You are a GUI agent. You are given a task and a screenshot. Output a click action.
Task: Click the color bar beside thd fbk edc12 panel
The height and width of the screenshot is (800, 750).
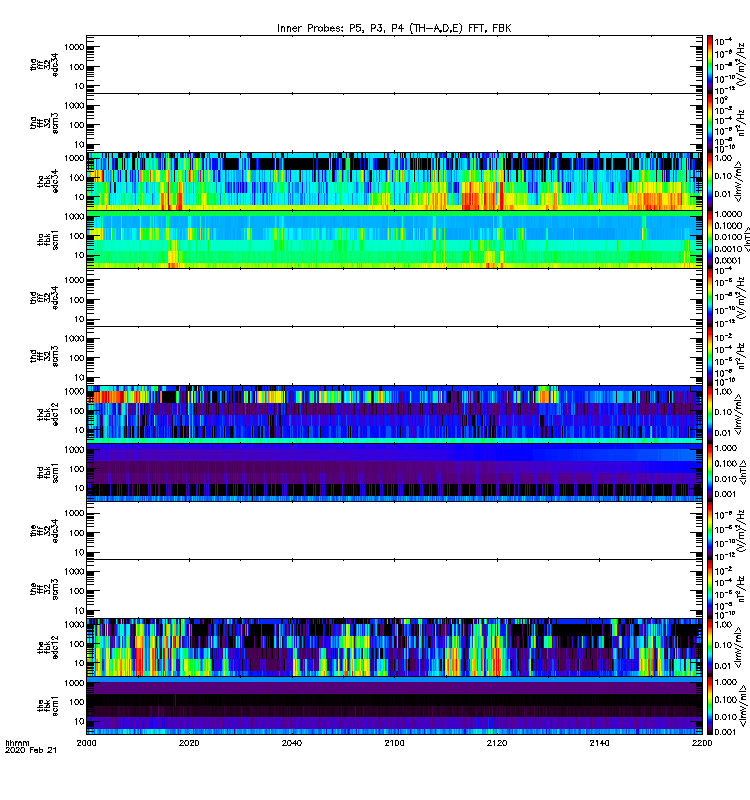click(710, 414)
